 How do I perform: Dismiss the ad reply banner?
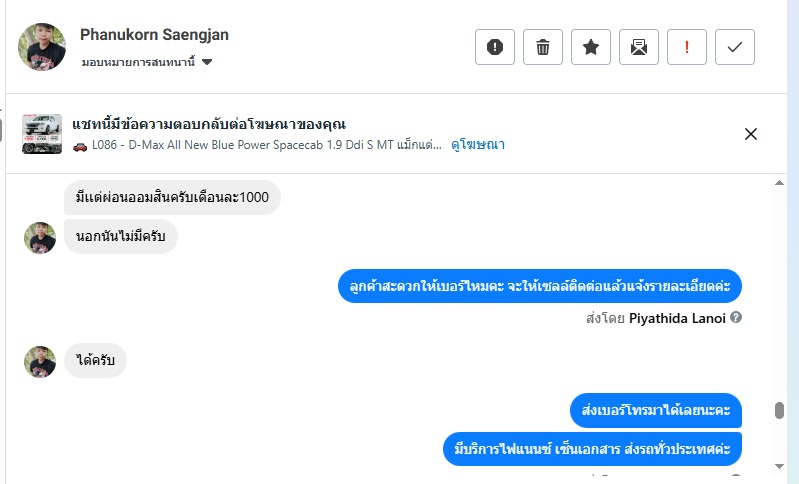click(x=751, y=134)
